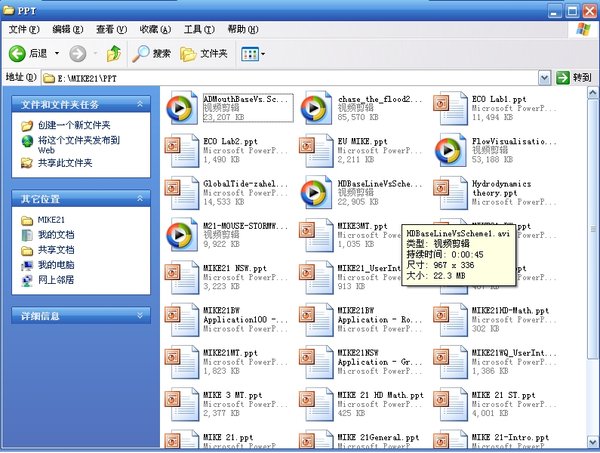This screenshot has width=600, height=453.
Task: Click 创建一个新文件夹 link
Action: click(74, 126)
